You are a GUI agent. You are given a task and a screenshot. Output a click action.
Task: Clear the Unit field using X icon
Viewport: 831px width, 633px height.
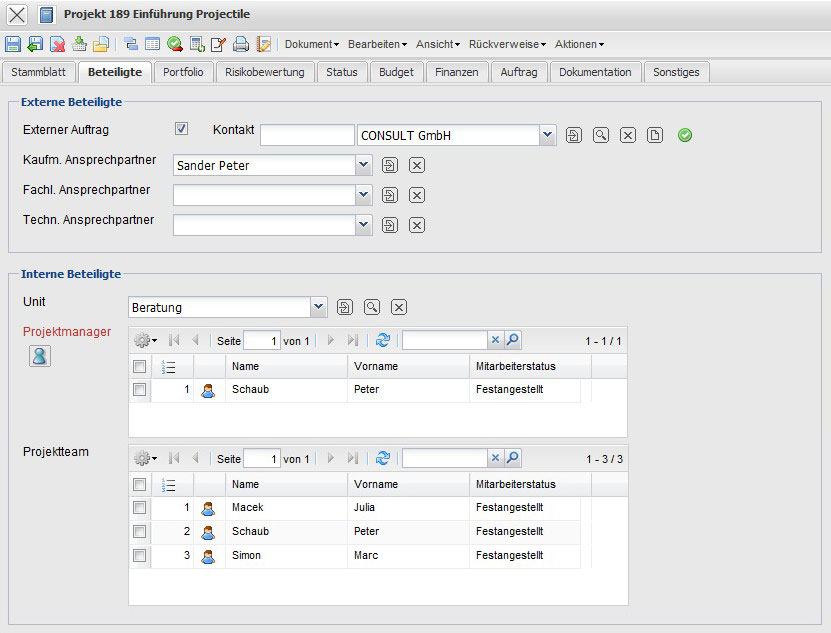coord(398,307)
